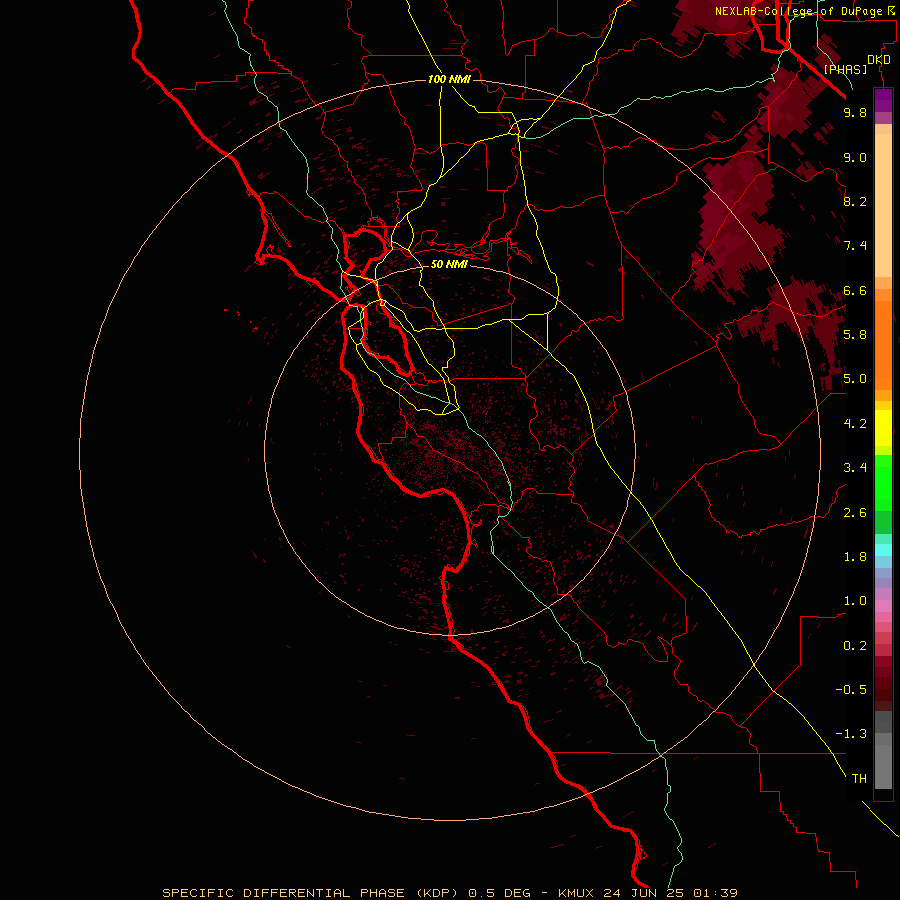Click the 5.8 value on the scale
This screenshot has width=900, height=900.
[x=855, y=335]
